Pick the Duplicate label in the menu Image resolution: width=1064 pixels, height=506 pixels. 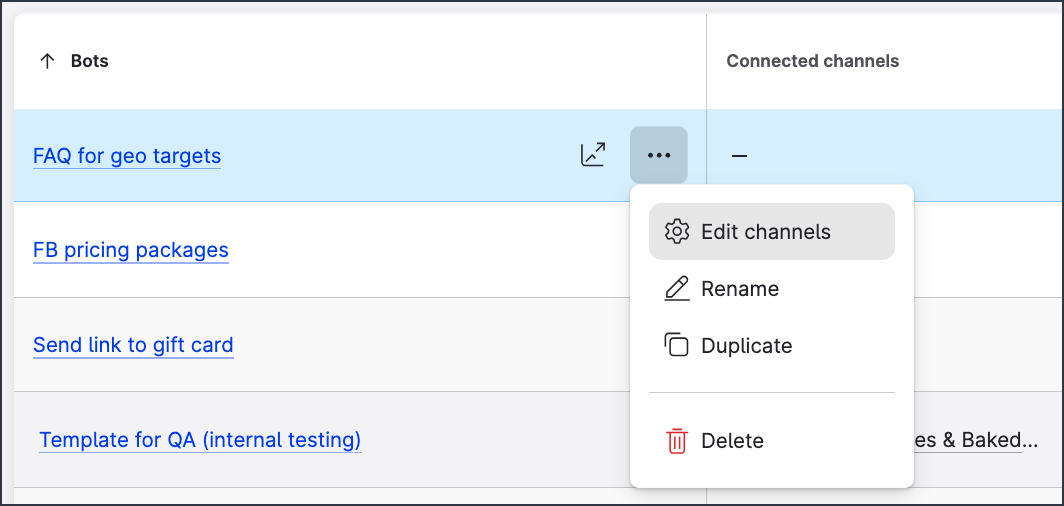click(x=746, y=346)
